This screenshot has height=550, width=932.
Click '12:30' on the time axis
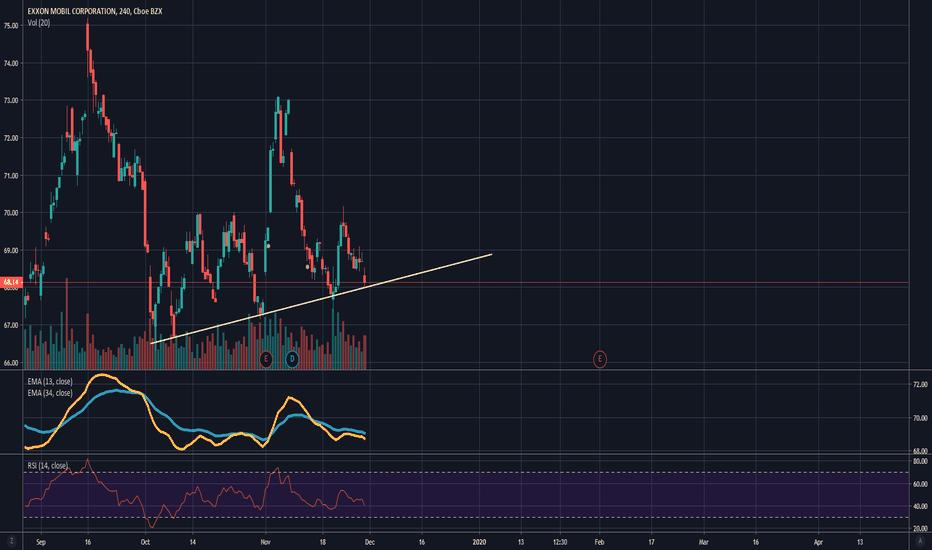click(560, 542)
